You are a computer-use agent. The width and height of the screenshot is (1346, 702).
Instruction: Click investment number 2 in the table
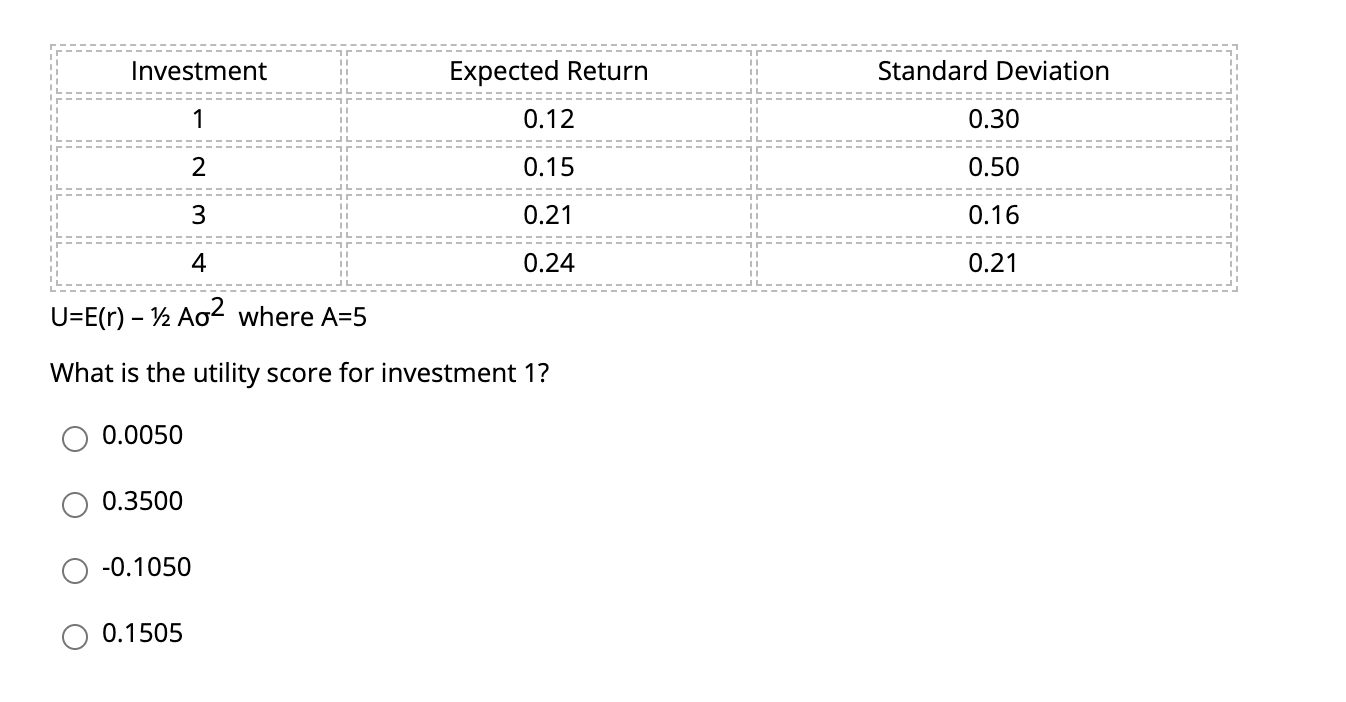pyautogui.click(x=198, y=166)
